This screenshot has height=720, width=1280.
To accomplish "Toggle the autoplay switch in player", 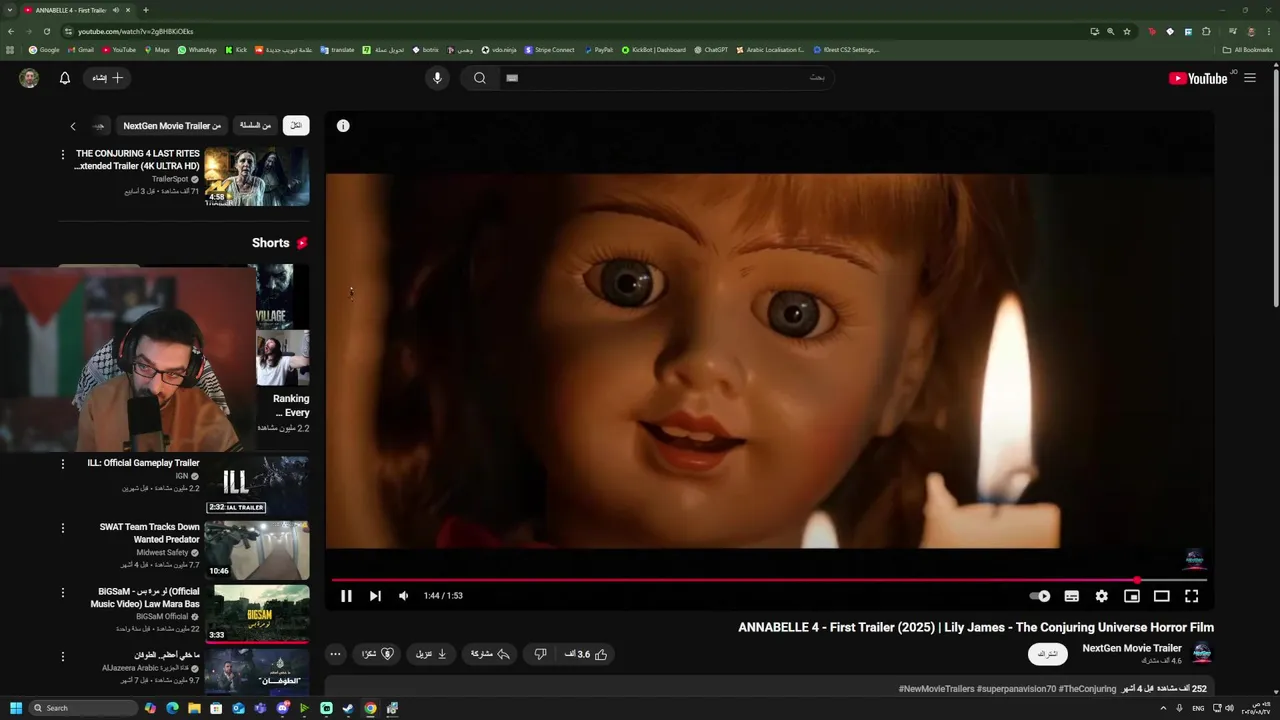I will (x=1040, y=596).
